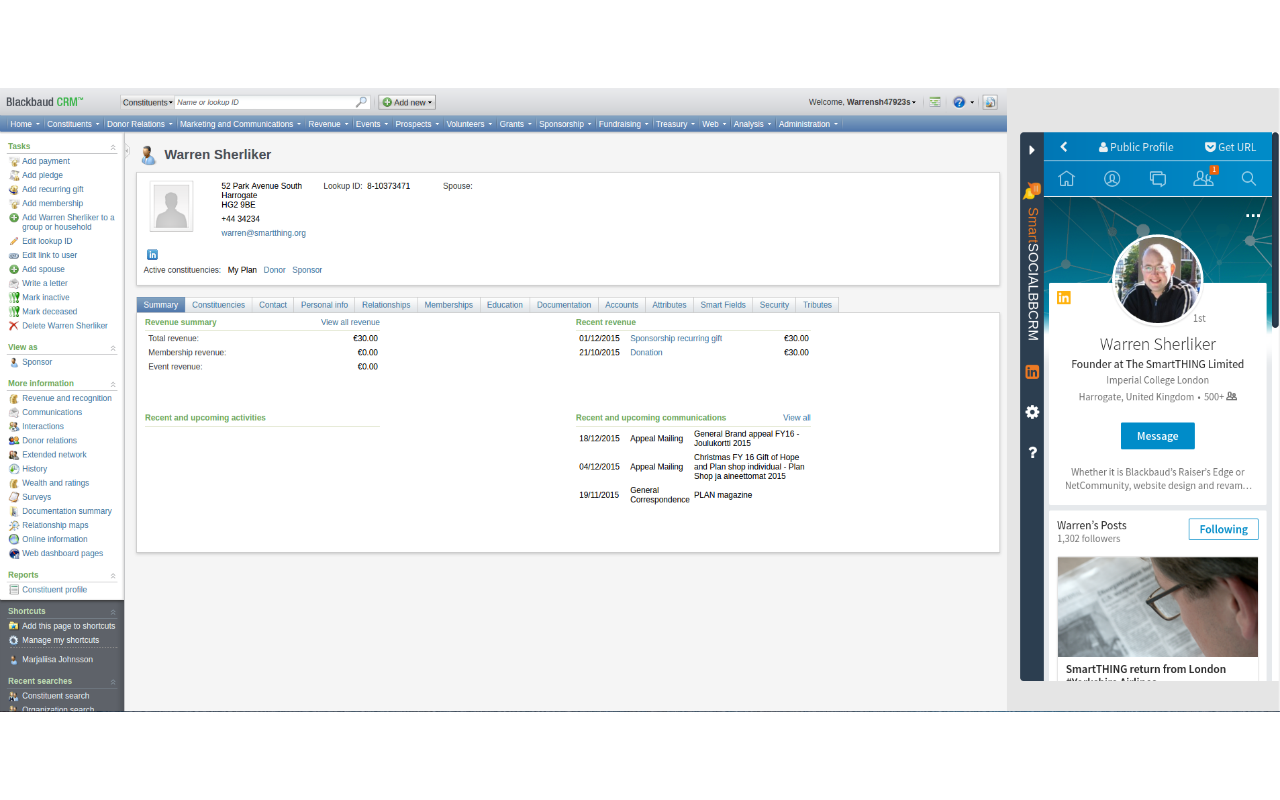Click the search magnifier in lookup box
Viewport: 1280px width, 800px height.
(362, 102)
